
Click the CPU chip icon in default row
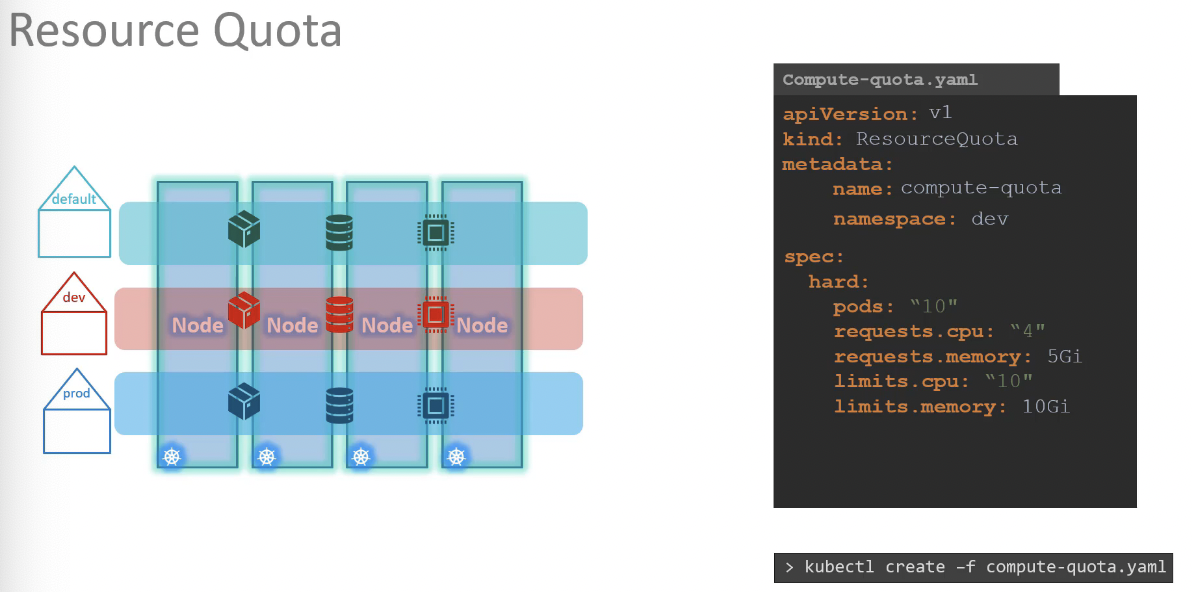click(435, 233)
